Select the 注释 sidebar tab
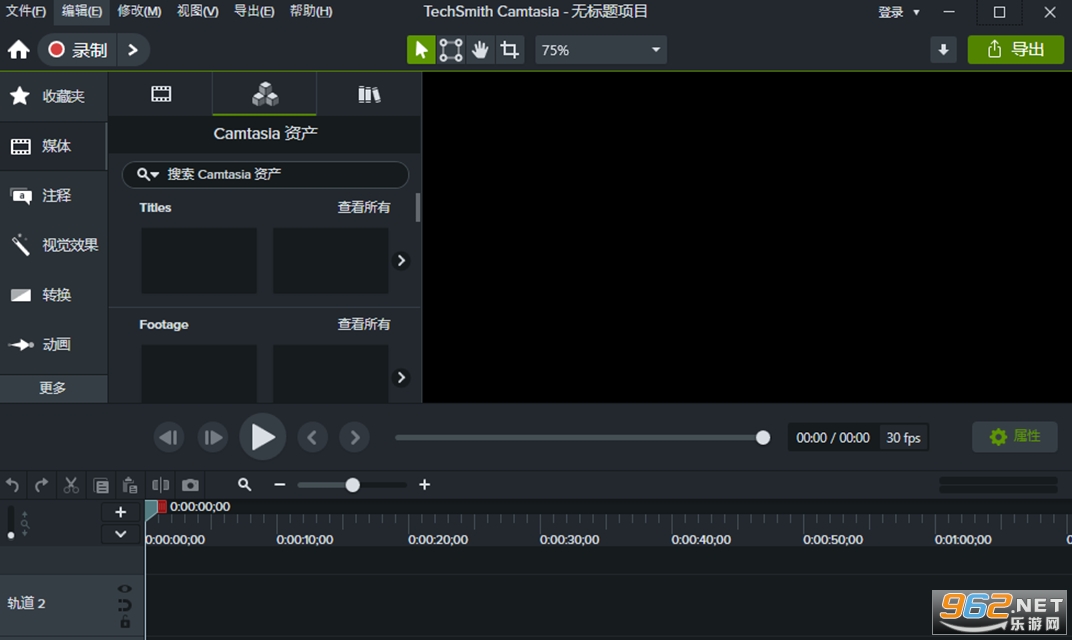 click(53, 196)
